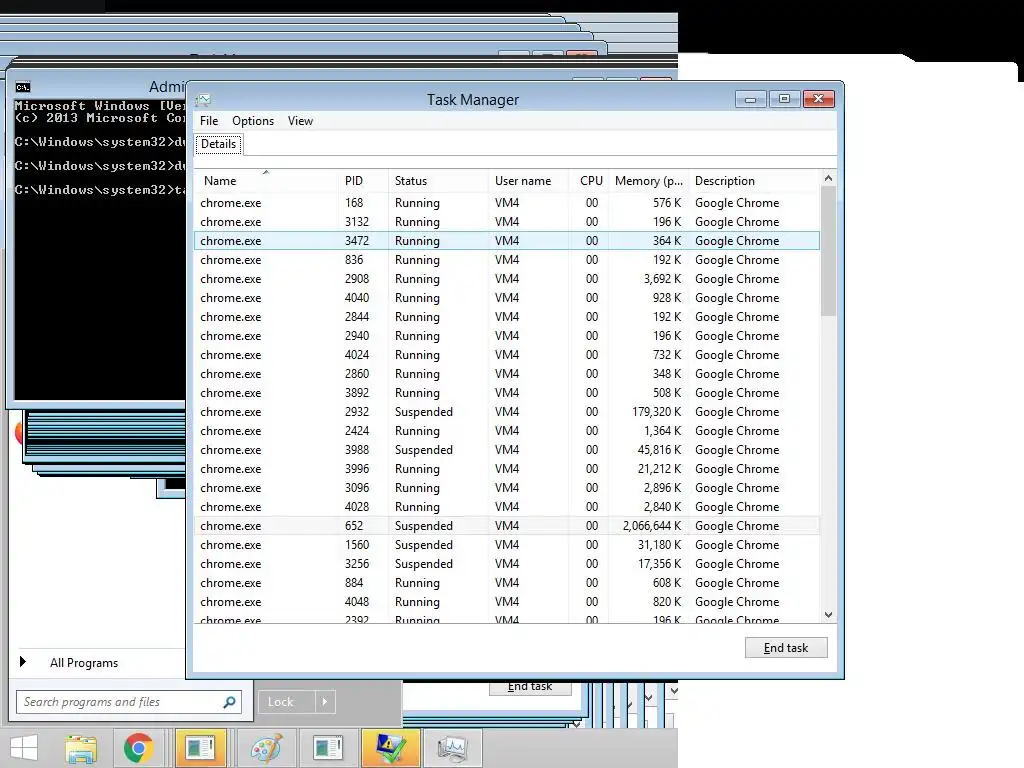Select chrome.exe row with PID 836
1024x768 pixels.
(x=507, y=260)
